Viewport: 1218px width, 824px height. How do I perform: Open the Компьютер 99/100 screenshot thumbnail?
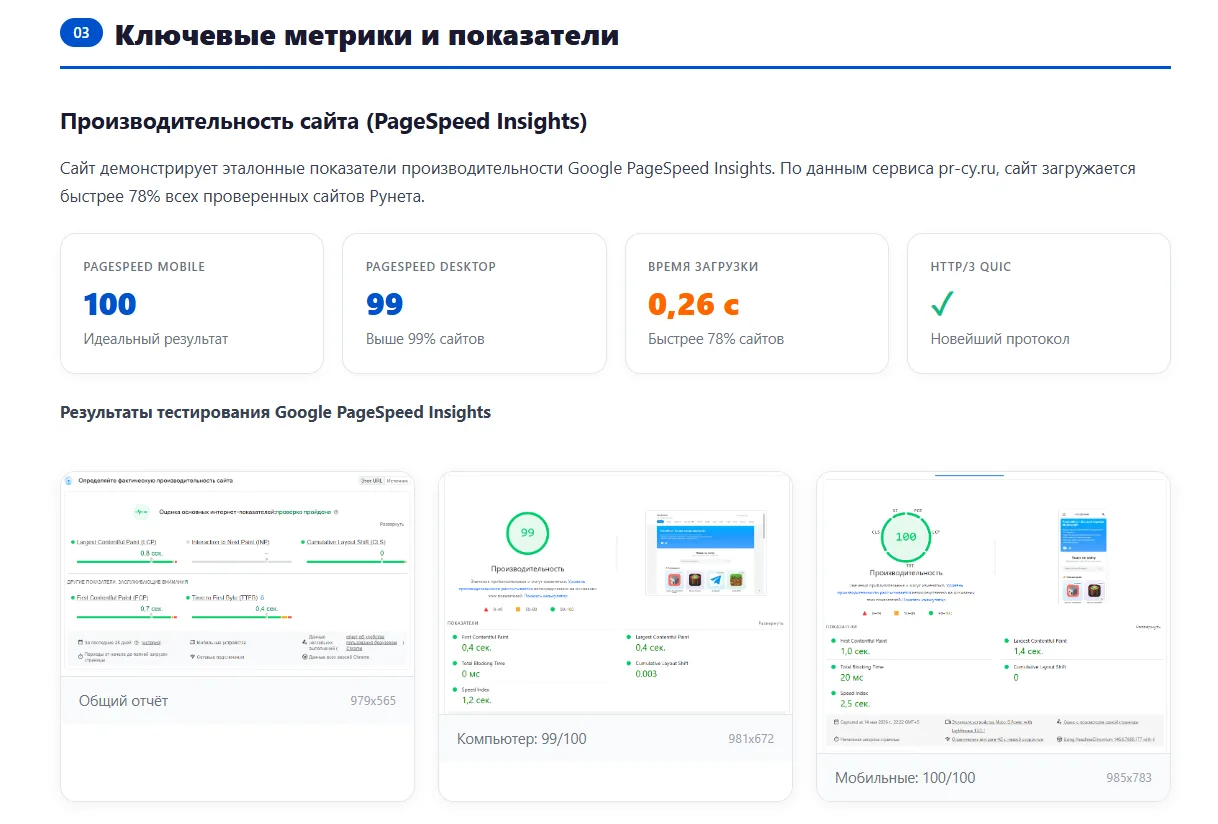[x=615, y=593]
